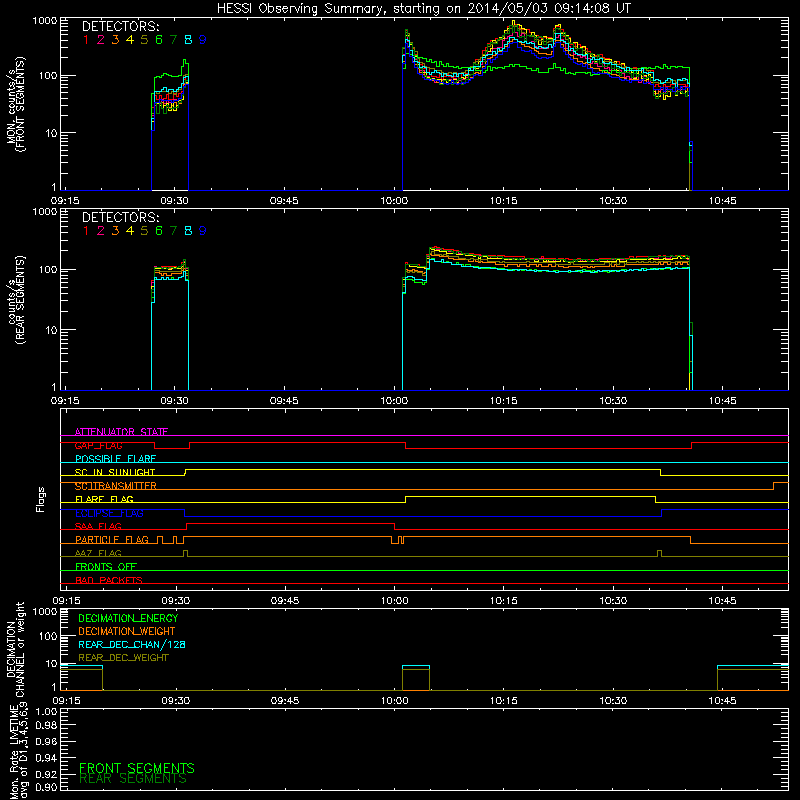Click the FRONTS_OFF flag label
800x800 pixels.
coord(106,567)
